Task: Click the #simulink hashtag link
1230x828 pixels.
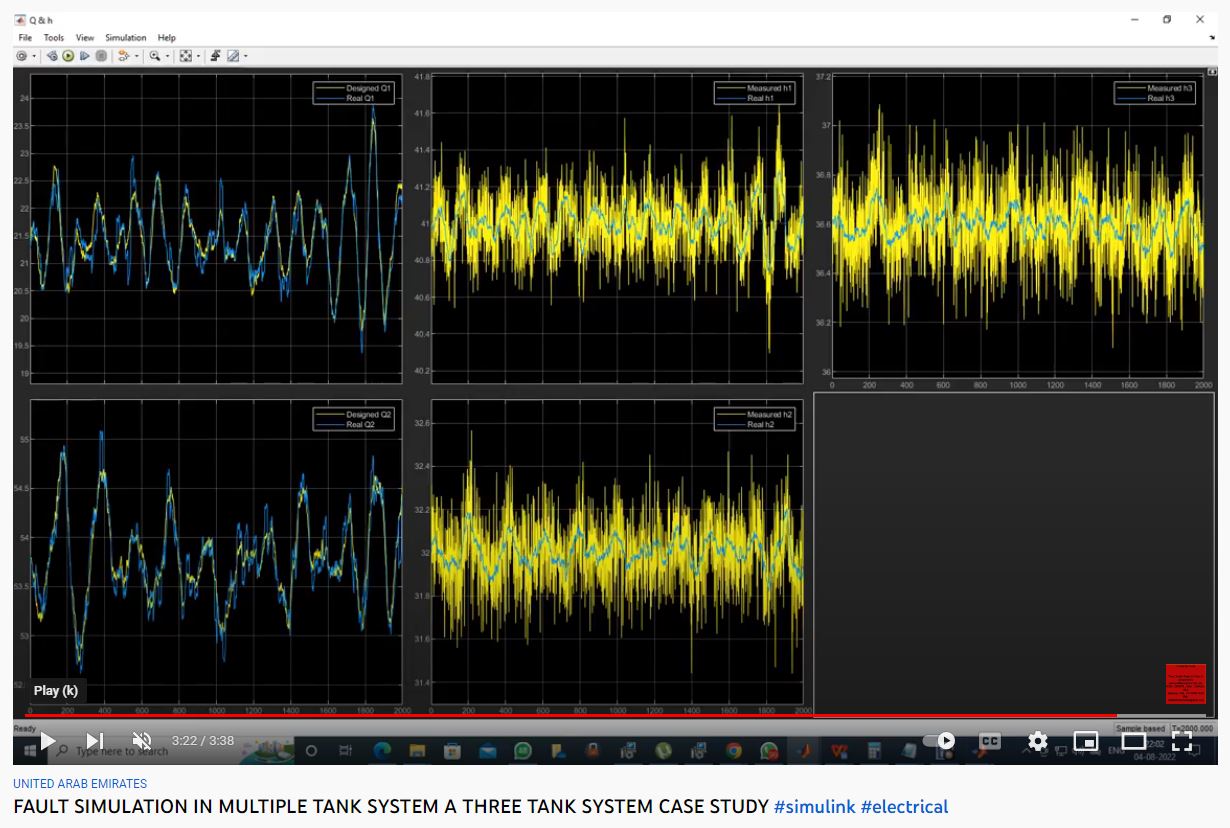Action: [x=814, y=806]
